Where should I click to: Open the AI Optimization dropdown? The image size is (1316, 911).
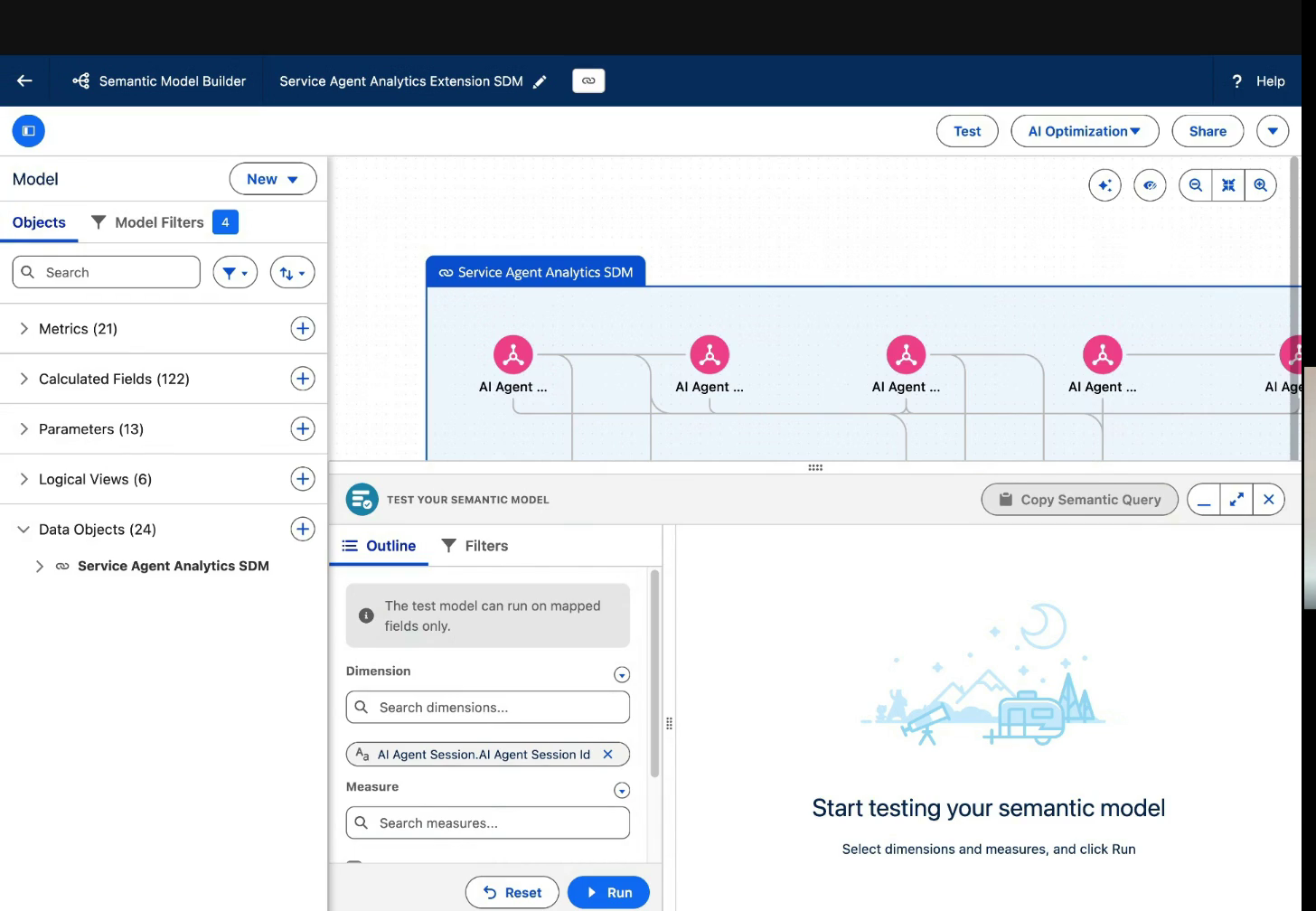(1085, 131)
